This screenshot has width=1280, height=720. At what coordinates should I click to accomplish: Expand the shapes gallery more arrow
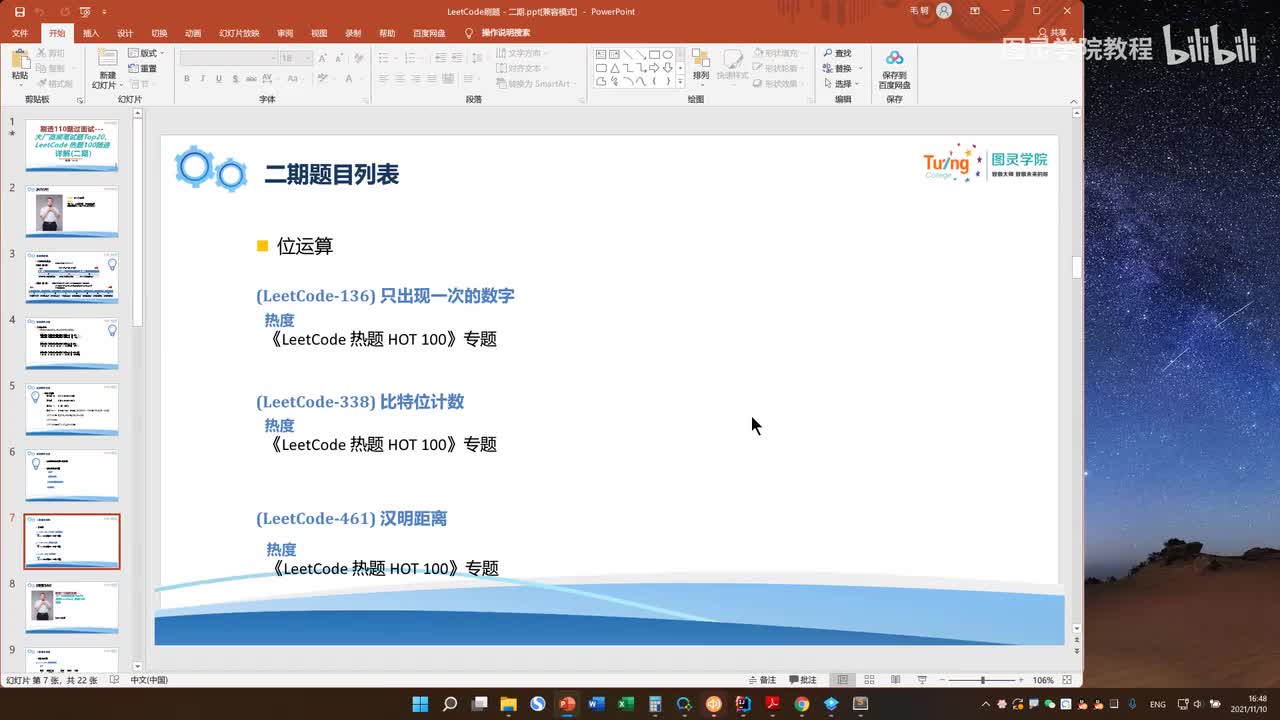point(682,81)
